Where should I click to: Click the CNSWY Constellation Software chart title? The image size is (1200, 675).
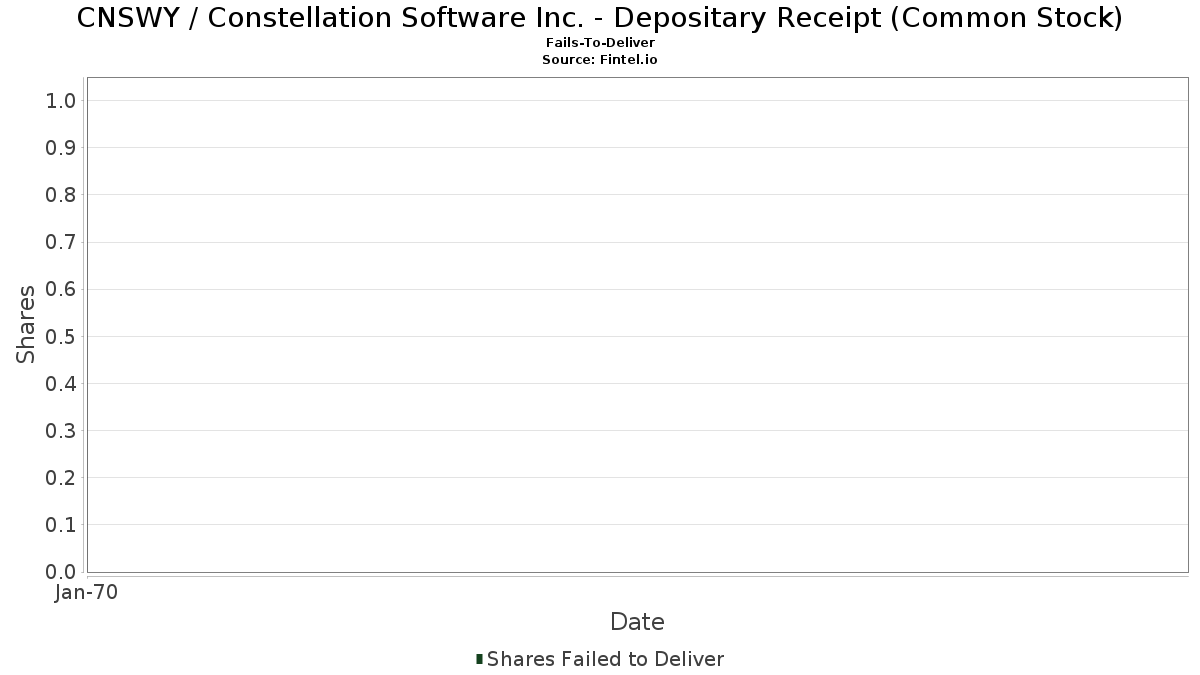[x=600, y=18]
